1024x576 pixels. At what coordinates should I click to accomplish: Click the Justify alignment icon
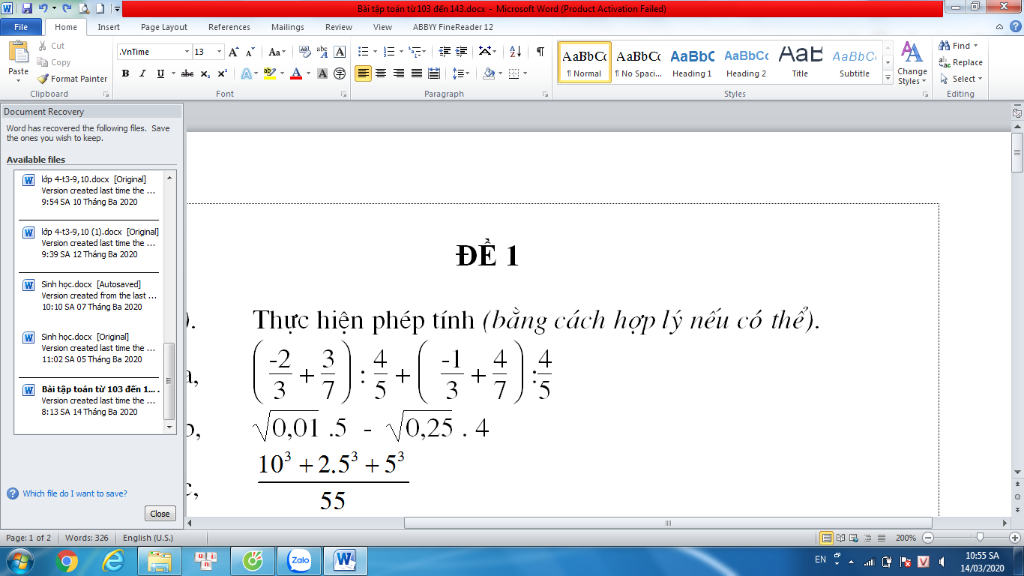[x=416, y=74]
